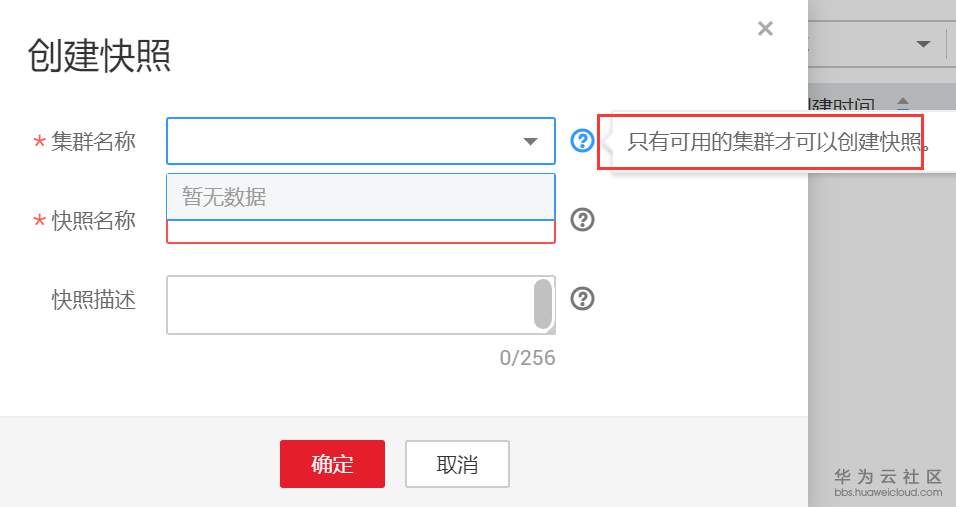Click the tooltip text 只有可用的集群才可以创建快照
Image resolution: width=956 pixels, height=507 pixels.
(776, 141)
